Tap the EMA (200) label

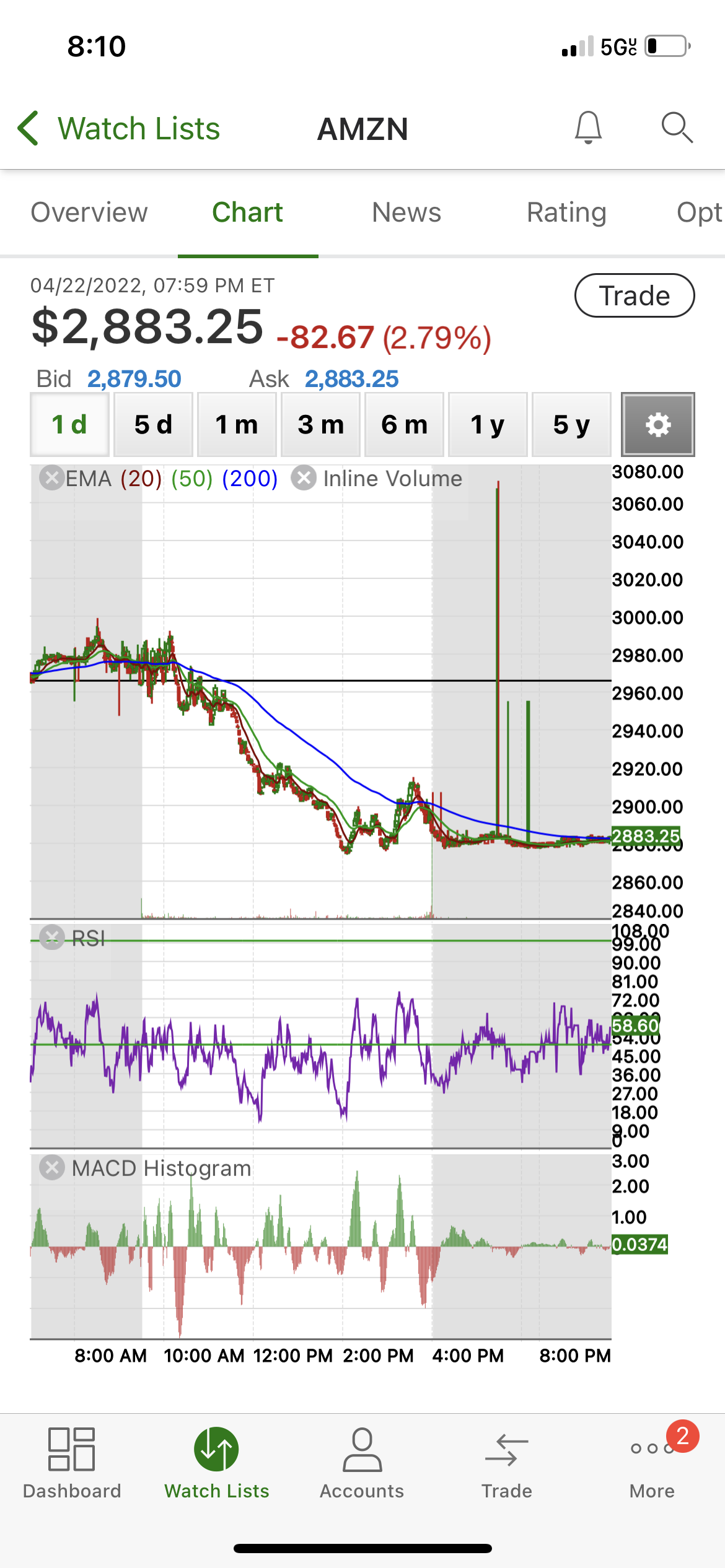[x=250, y=478]
